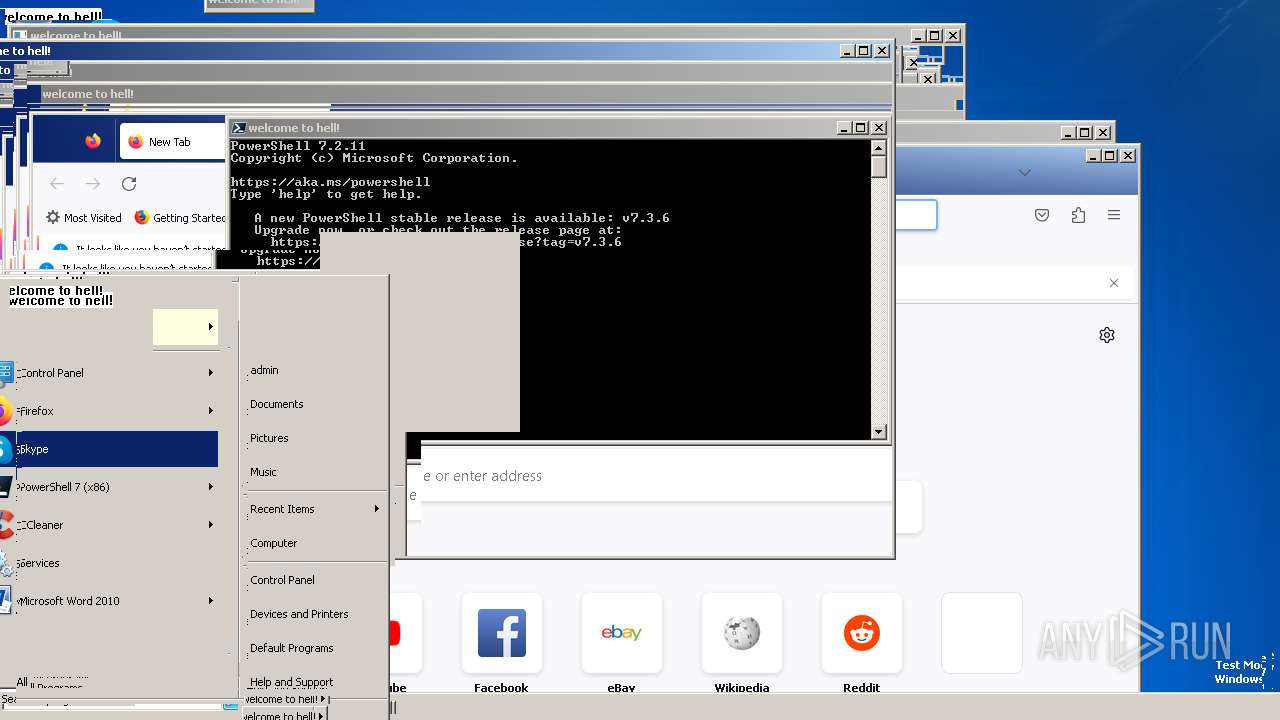This screenshot has height=720, width=1280.
Task: Expand the Control Panel submenu arrow in left column
Action: click(x=211, y=373)
